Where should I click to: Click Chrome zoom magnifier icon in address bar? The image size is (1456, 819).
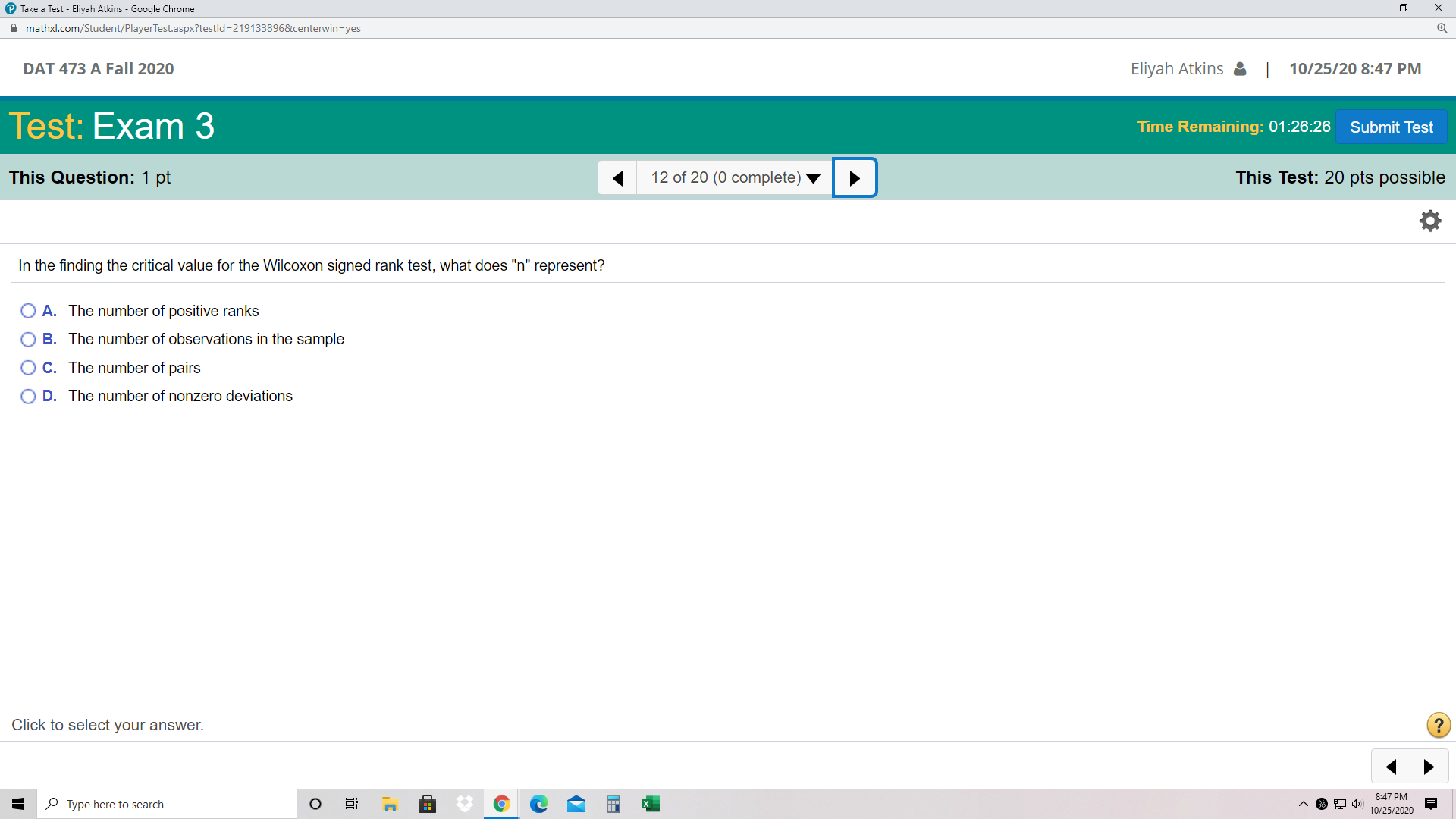1442,28
